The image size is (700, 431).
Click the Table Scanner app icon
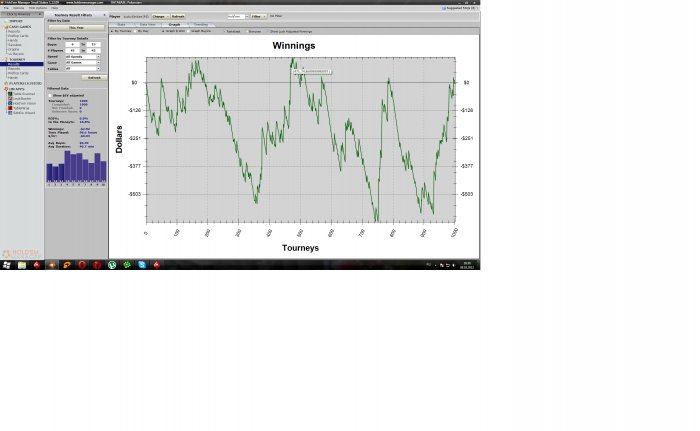10,94
